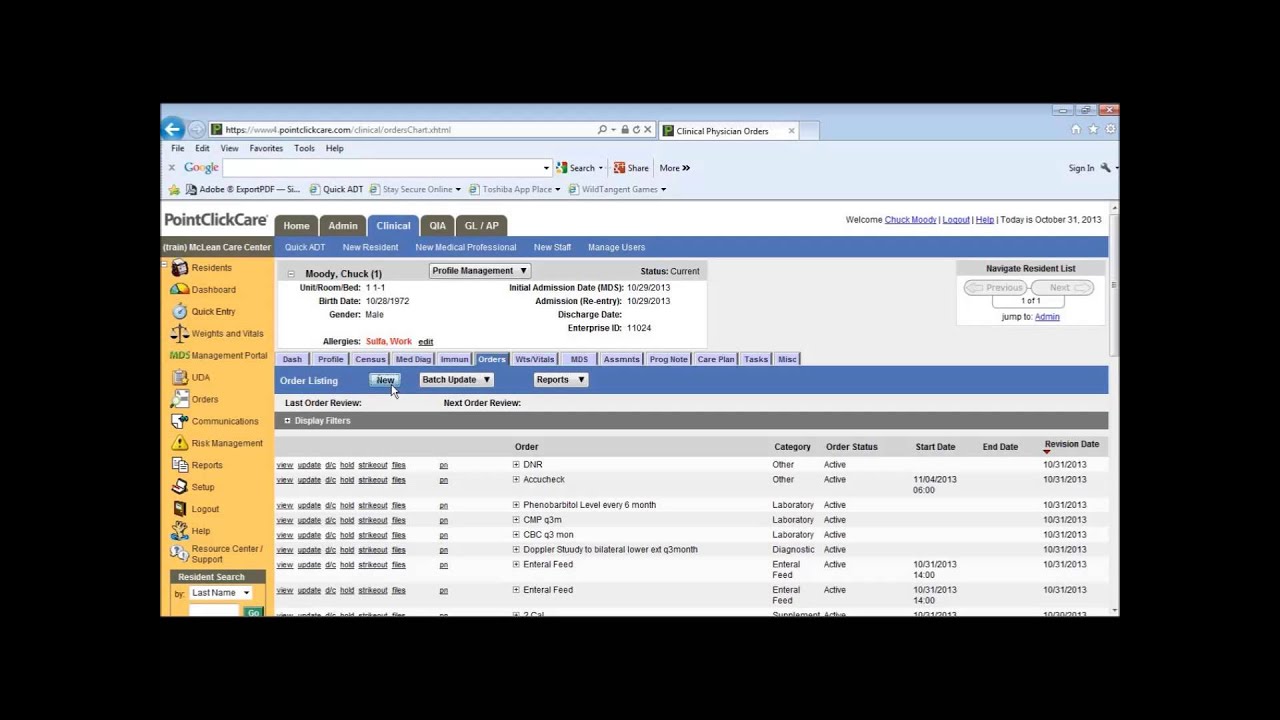Open the Tools menu in menu bar

[x=304, y=149]
